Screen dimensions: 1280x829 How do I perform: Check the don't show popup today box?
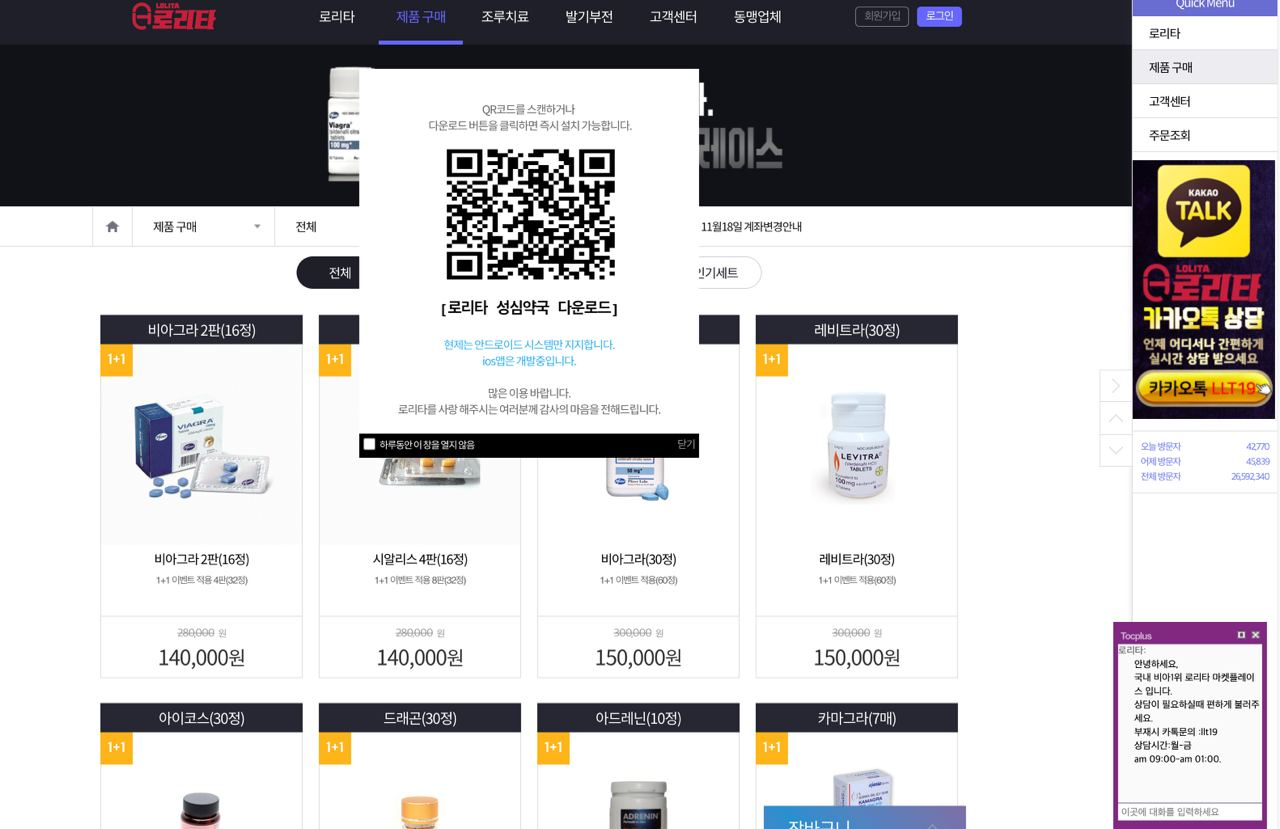click(x=369, y=445)
